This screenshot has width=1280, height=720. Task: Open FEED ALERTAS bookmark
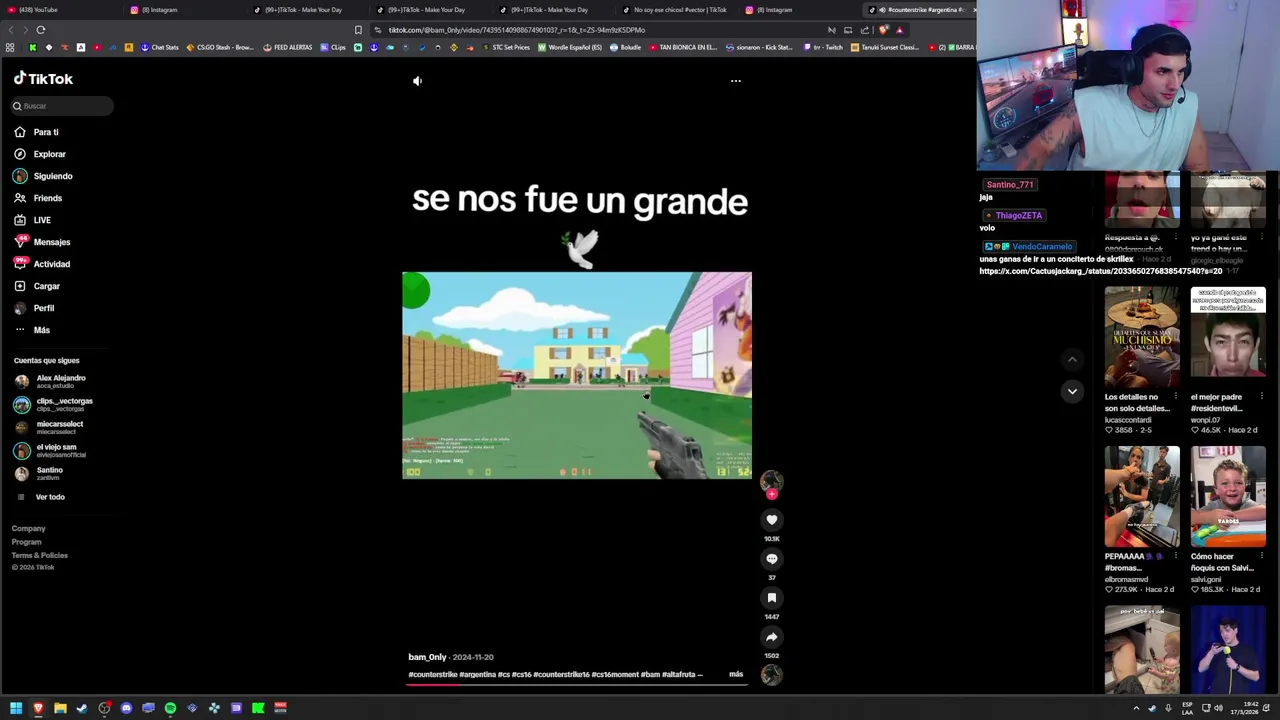coord(287,47)
